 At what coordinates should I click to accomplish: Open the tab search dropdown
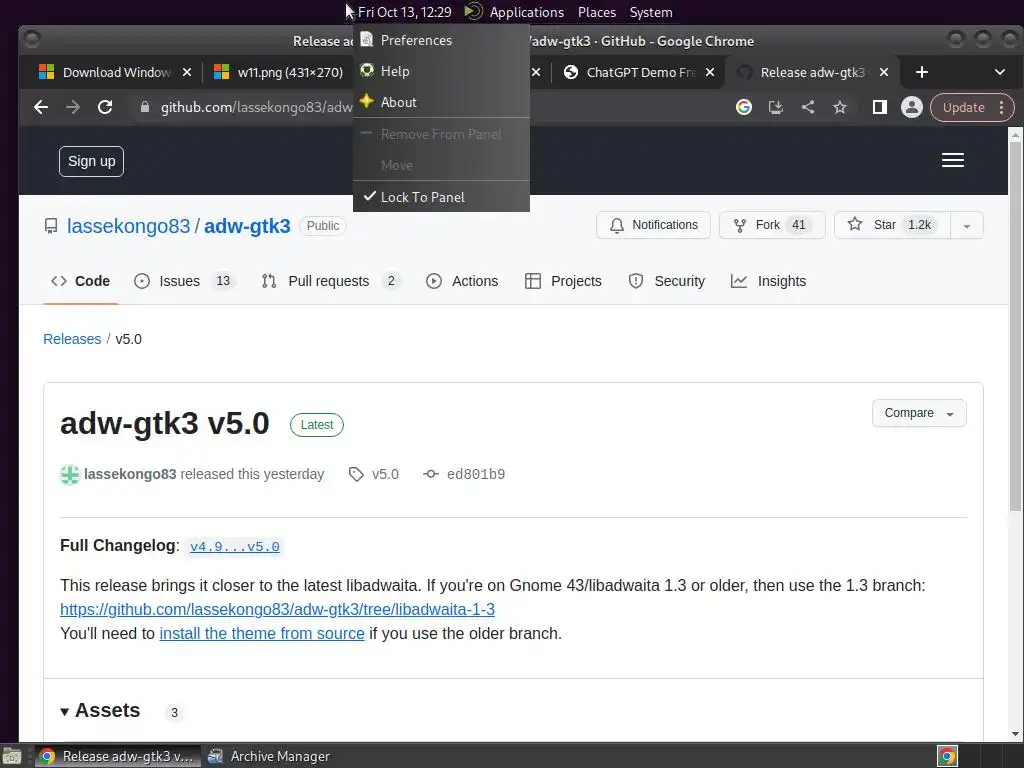[x=999, y=72]
